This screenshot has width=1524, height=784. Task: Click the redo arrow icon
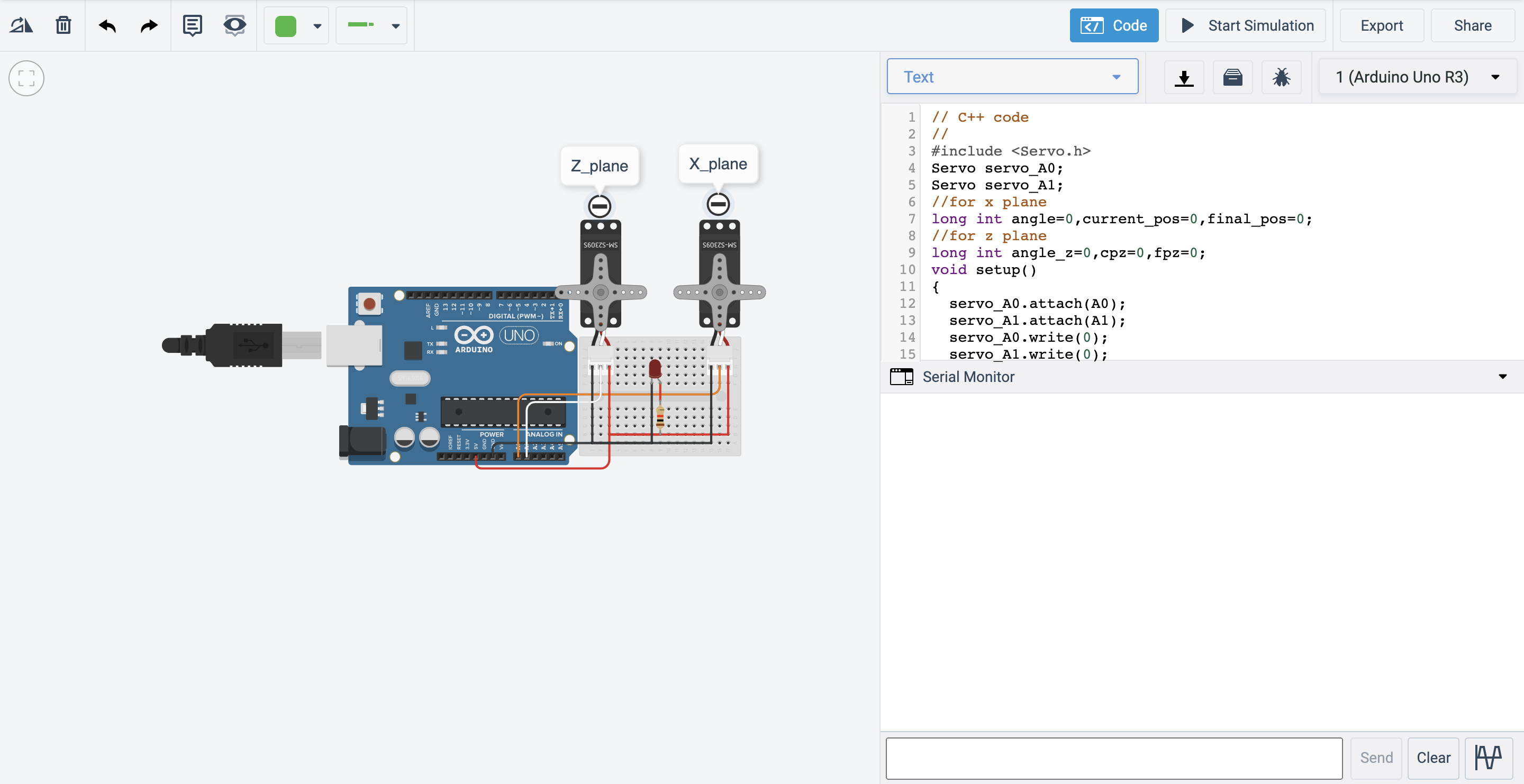[x=149, y=25]
